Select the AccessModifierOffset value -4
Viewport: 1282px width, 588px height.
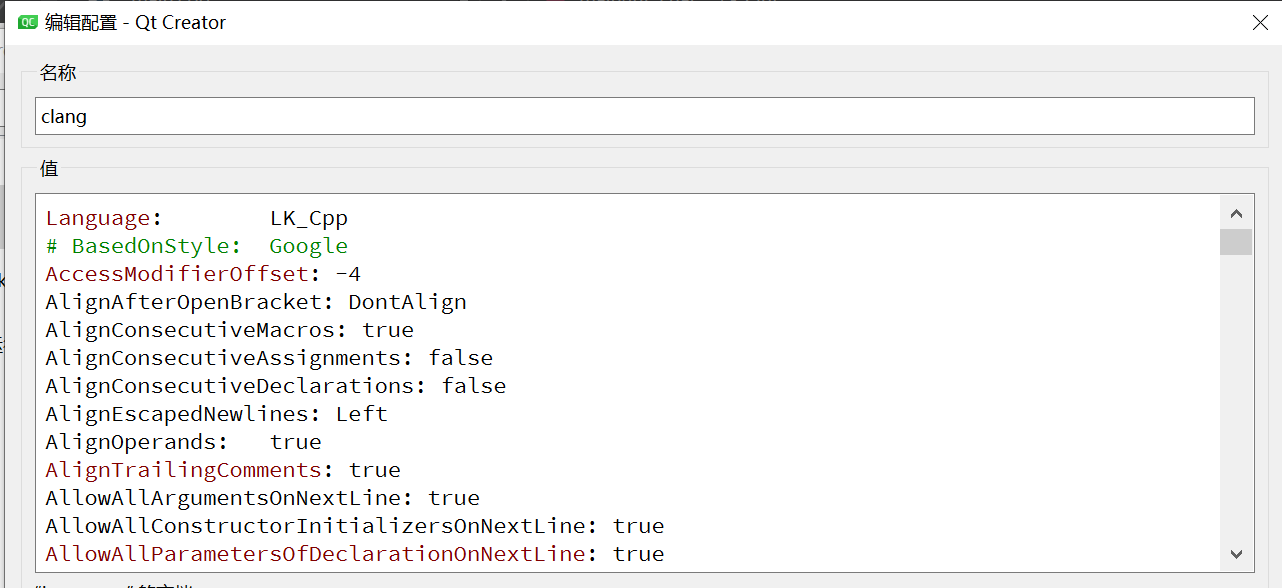(x=350, y=274)
